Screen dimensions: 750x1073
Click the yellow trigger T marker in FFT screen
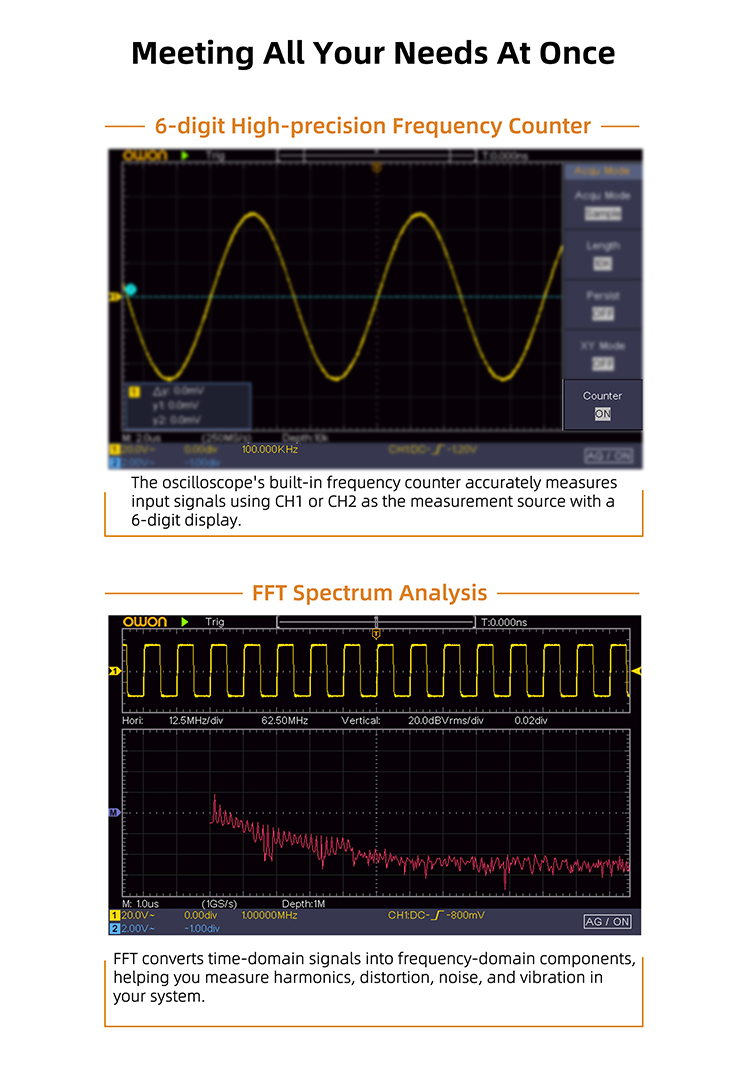click(x=376, y=634)
